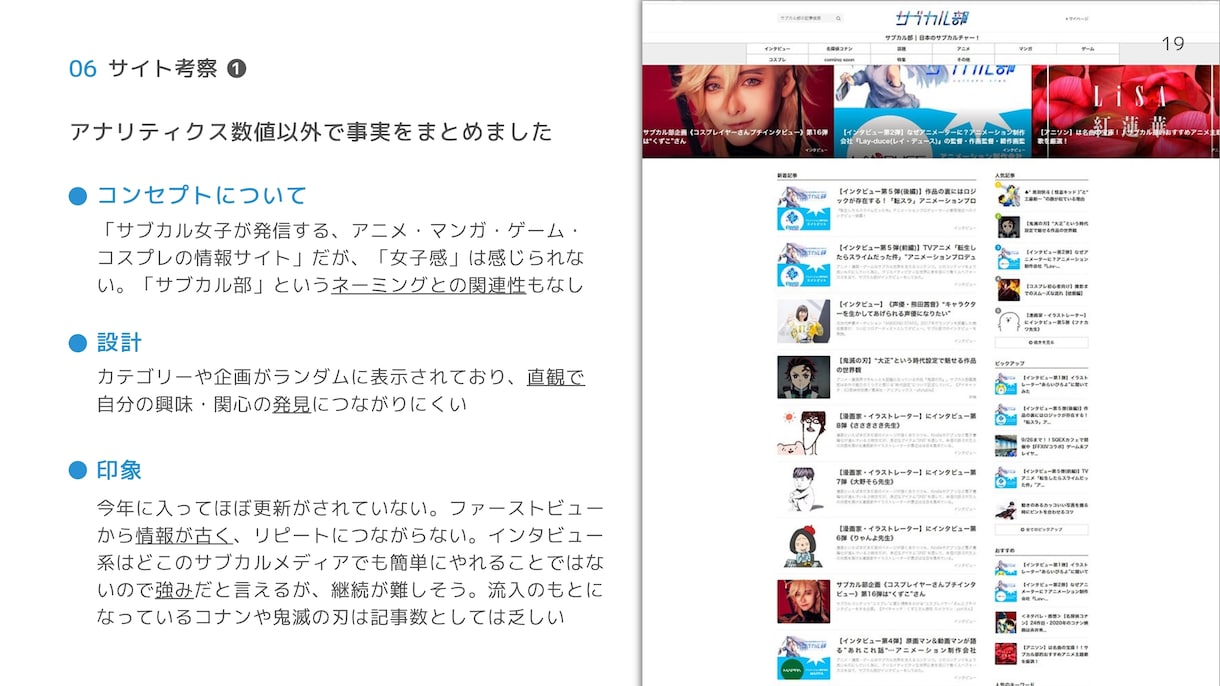This screenshot has width=1220, height=686.
Task: Click blue bullet icon beside 印象
Action: click(x=78, y=470)
